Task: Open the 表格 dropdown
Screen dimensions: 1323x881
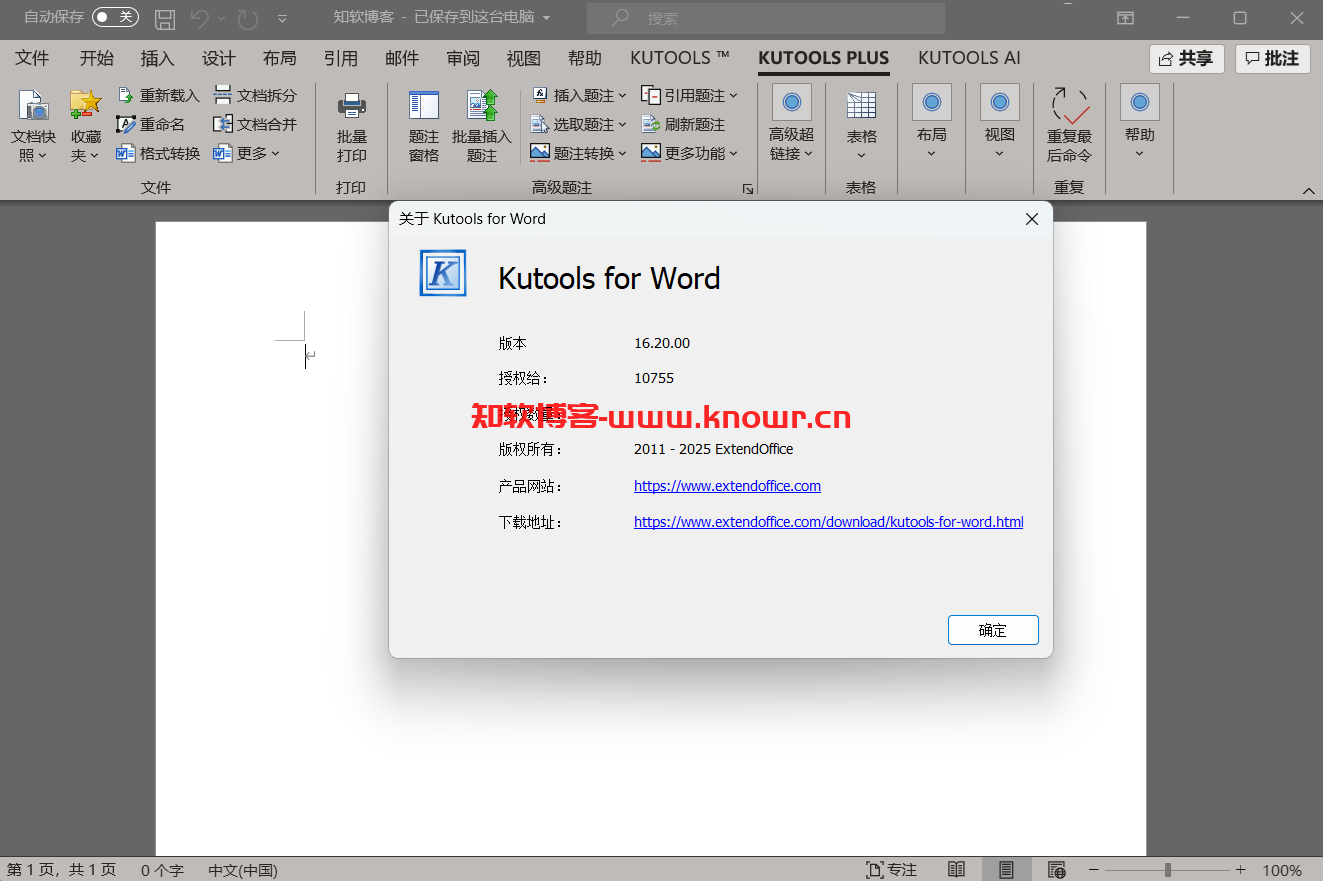Action: (861, 126)
